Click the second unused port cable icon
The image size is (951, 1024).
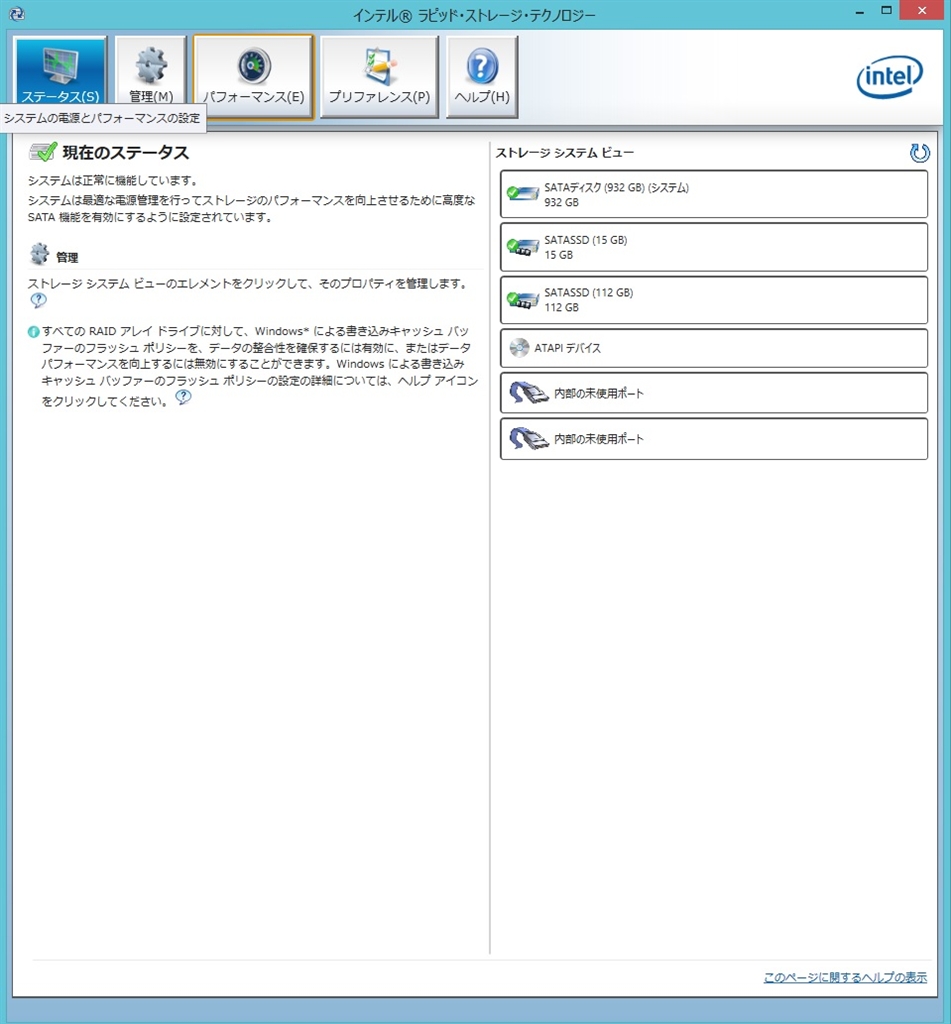(528, 439)
